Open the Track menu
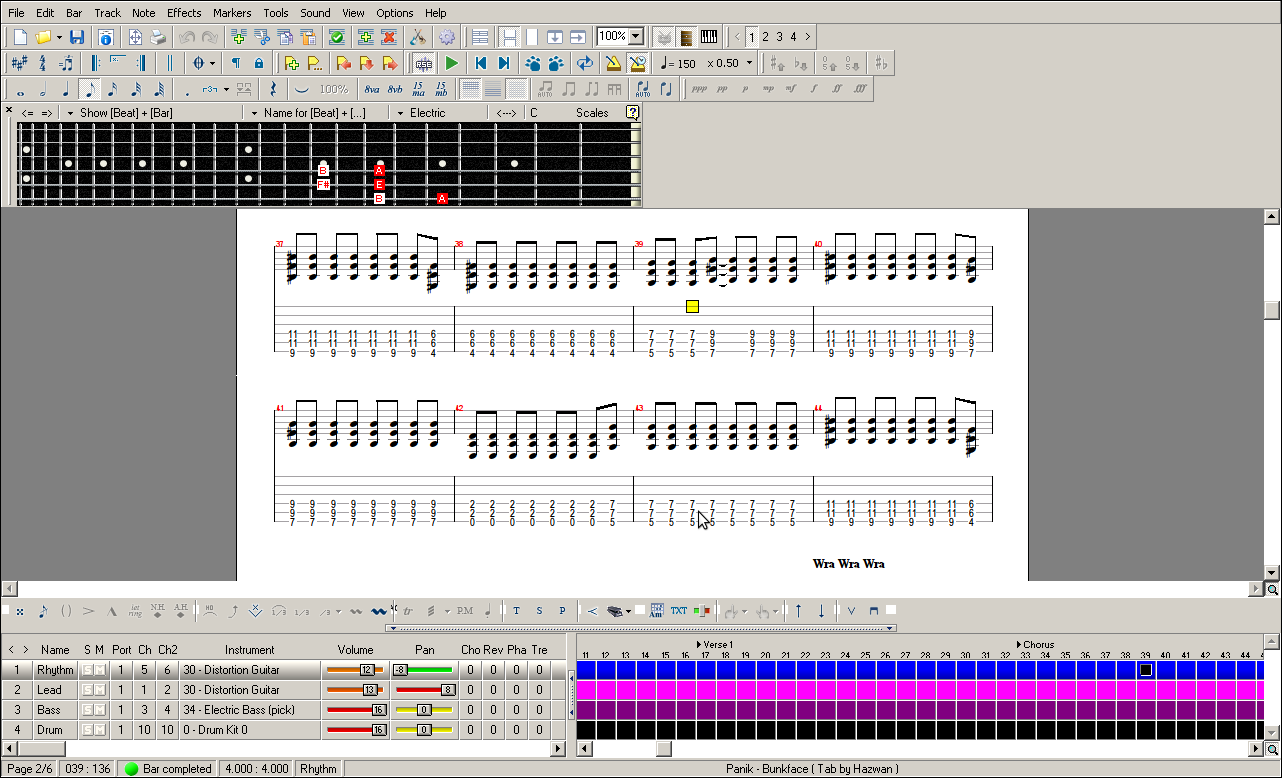Image resolution: width=1282 pixels, height=778 pixels. [108, 13]
